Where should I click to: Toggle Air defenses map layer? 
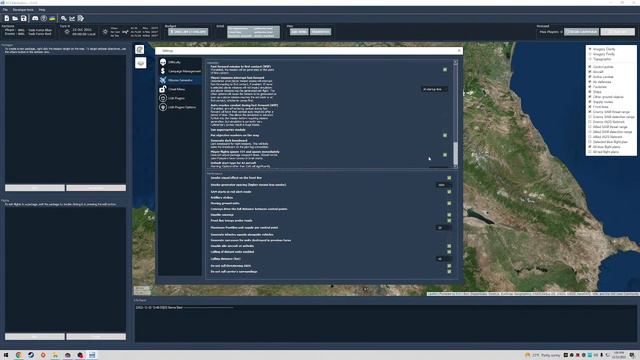coord(590,82)
